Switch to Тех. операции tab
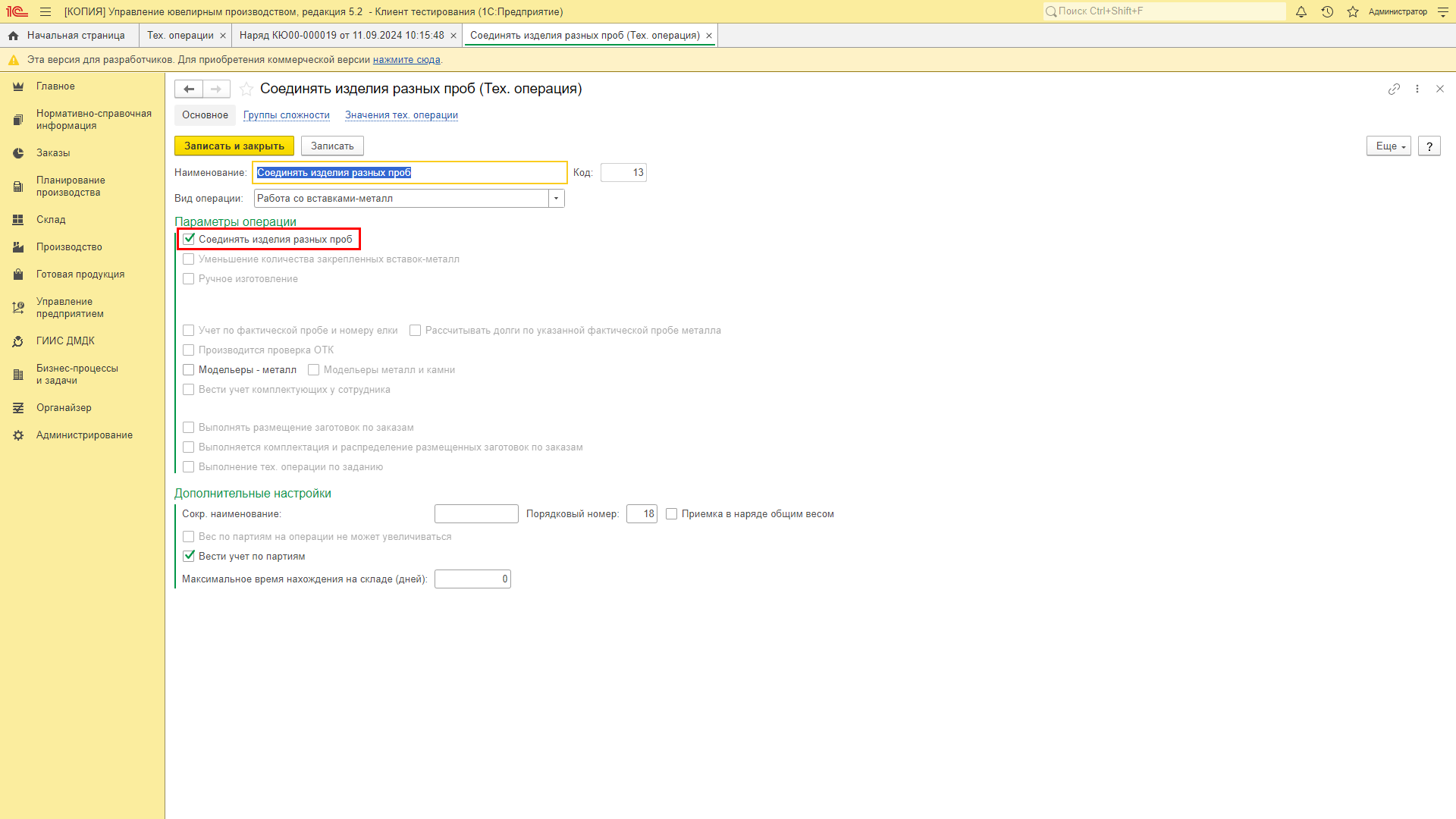The width and height of the screenshot is (1456, 819). click(180, 36)
